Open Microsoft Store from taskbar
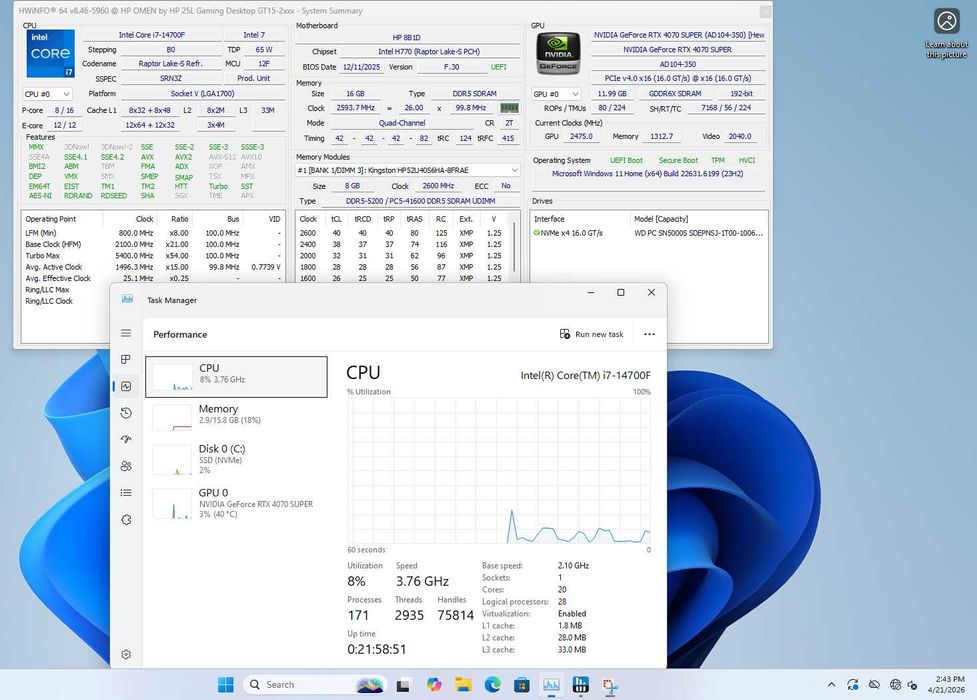This screenshot has height=700, width=977. click(x=522, y=685)
